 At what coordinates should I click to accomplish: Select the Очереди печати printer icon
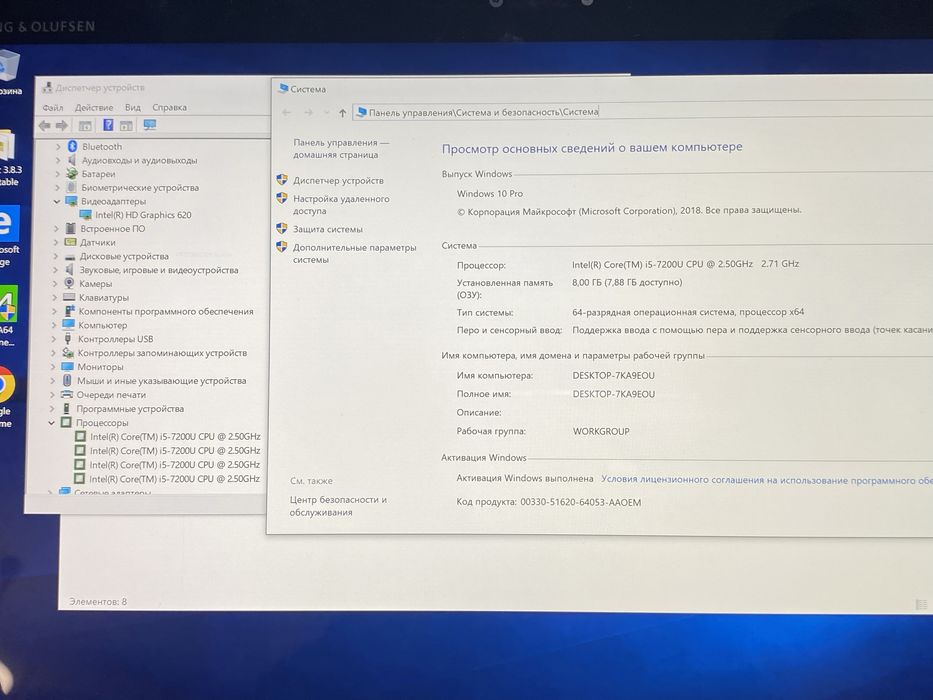tap(67, 395)
